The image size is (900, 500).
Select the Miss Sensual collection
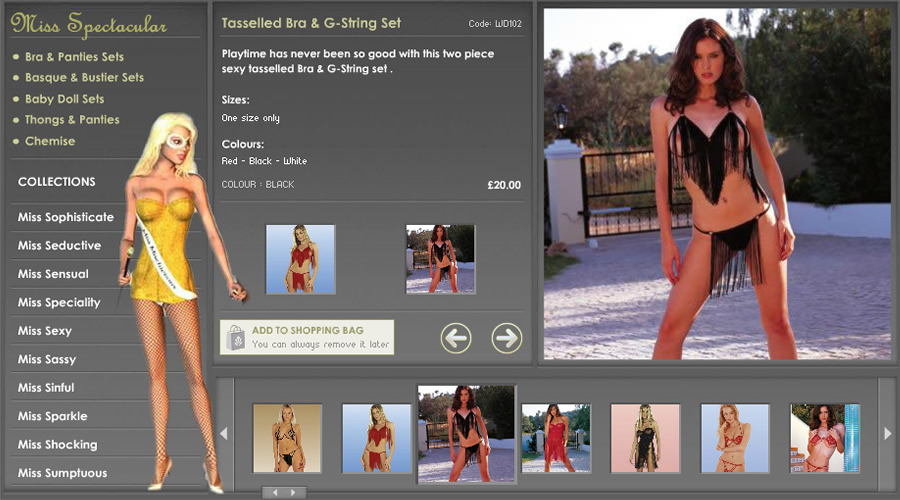tap(53, 274)
